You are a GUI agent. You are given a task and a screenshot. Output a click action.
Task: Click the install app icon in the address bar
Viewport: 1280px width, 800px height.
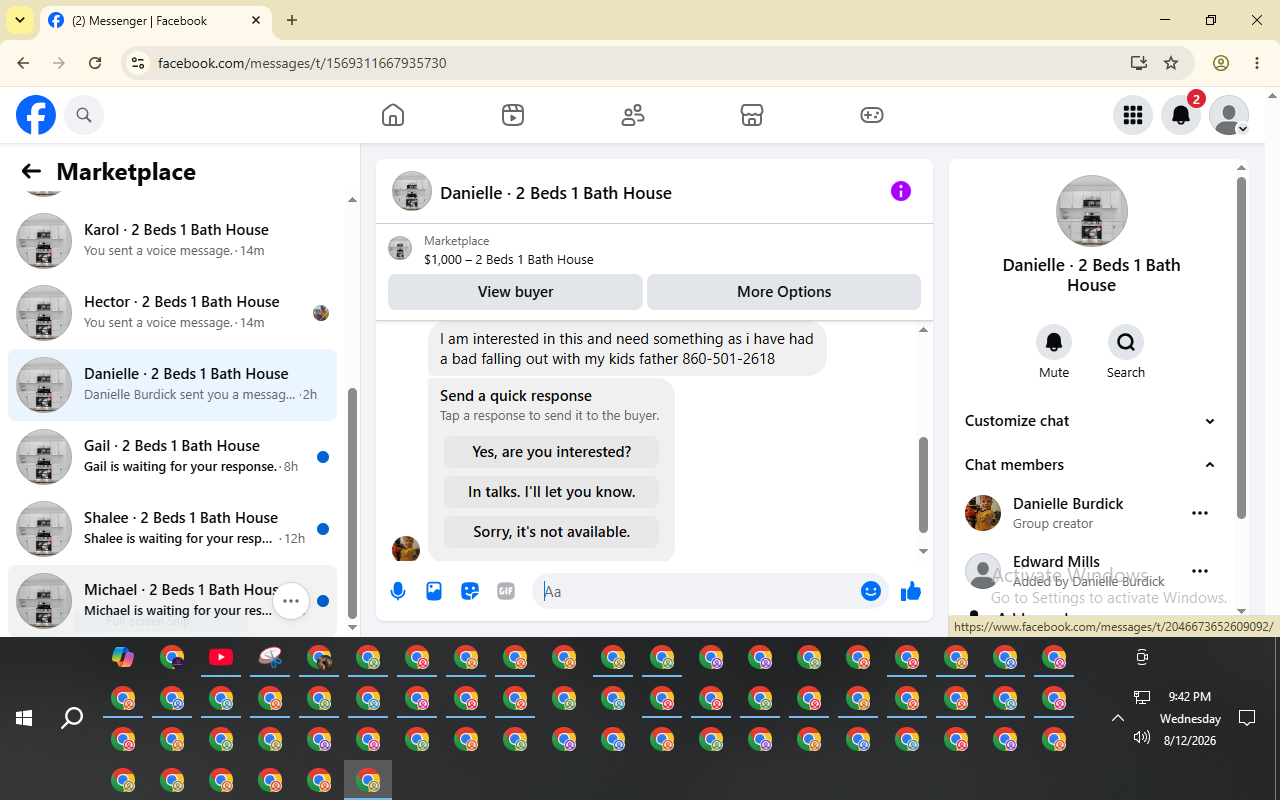(x=1139, y=63)
